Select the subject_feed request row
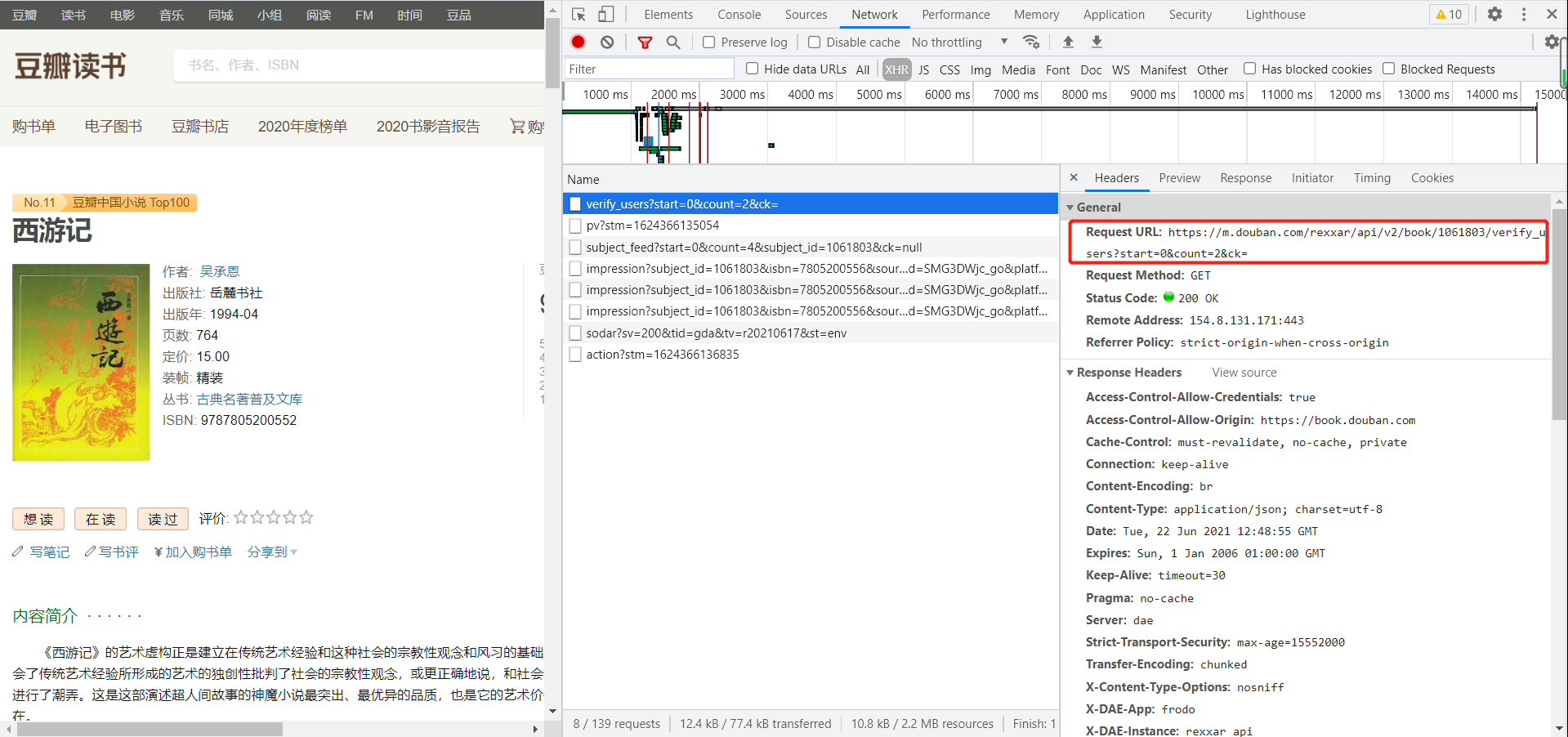This screenshot has height=737, width=1568. pos(811,247)
